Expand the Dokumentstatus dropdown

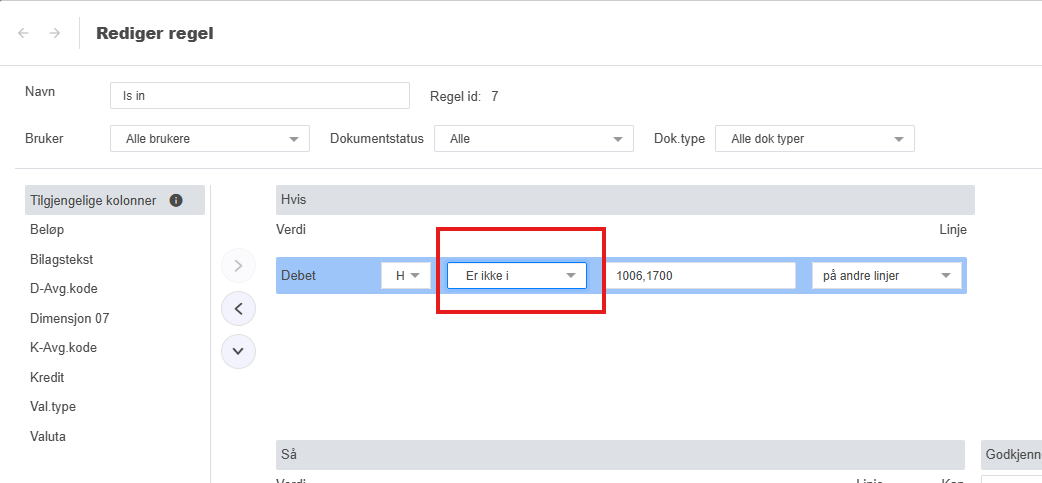533,139
